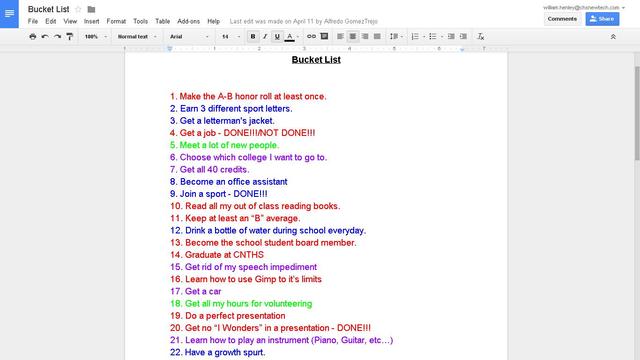Viewport: 640px width, 360px height.
Task: Toggle italic formatting
Action: 265,37
